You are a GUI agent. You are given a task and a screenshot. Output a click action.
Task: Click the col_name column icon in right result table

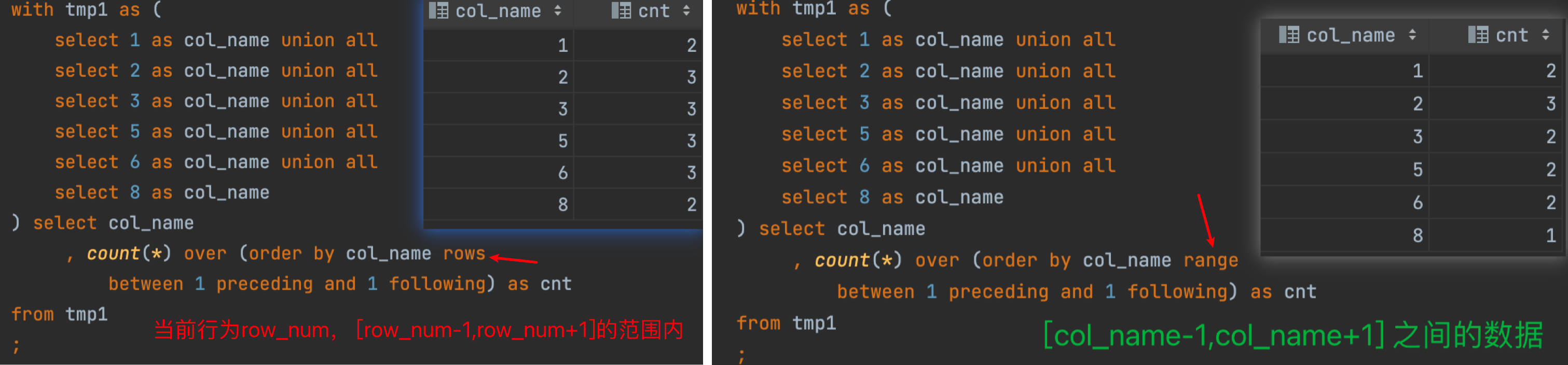click(x=1289, y=35)
